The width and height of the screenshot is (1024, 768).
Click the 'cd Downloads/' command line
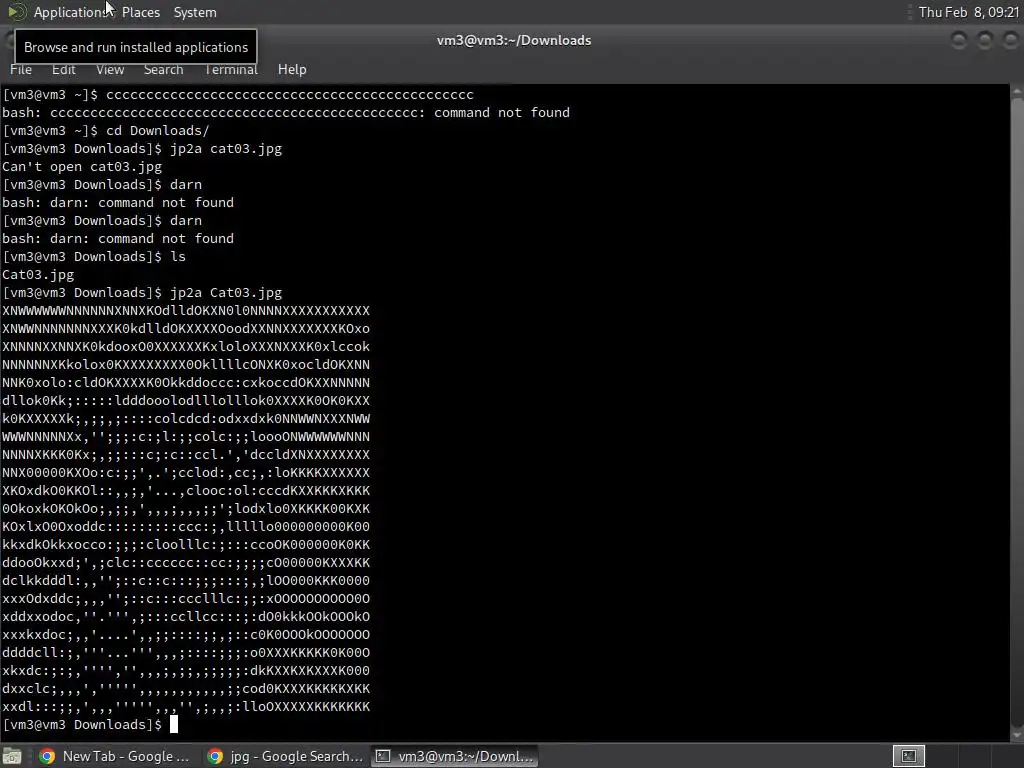[x=157, y=131]
